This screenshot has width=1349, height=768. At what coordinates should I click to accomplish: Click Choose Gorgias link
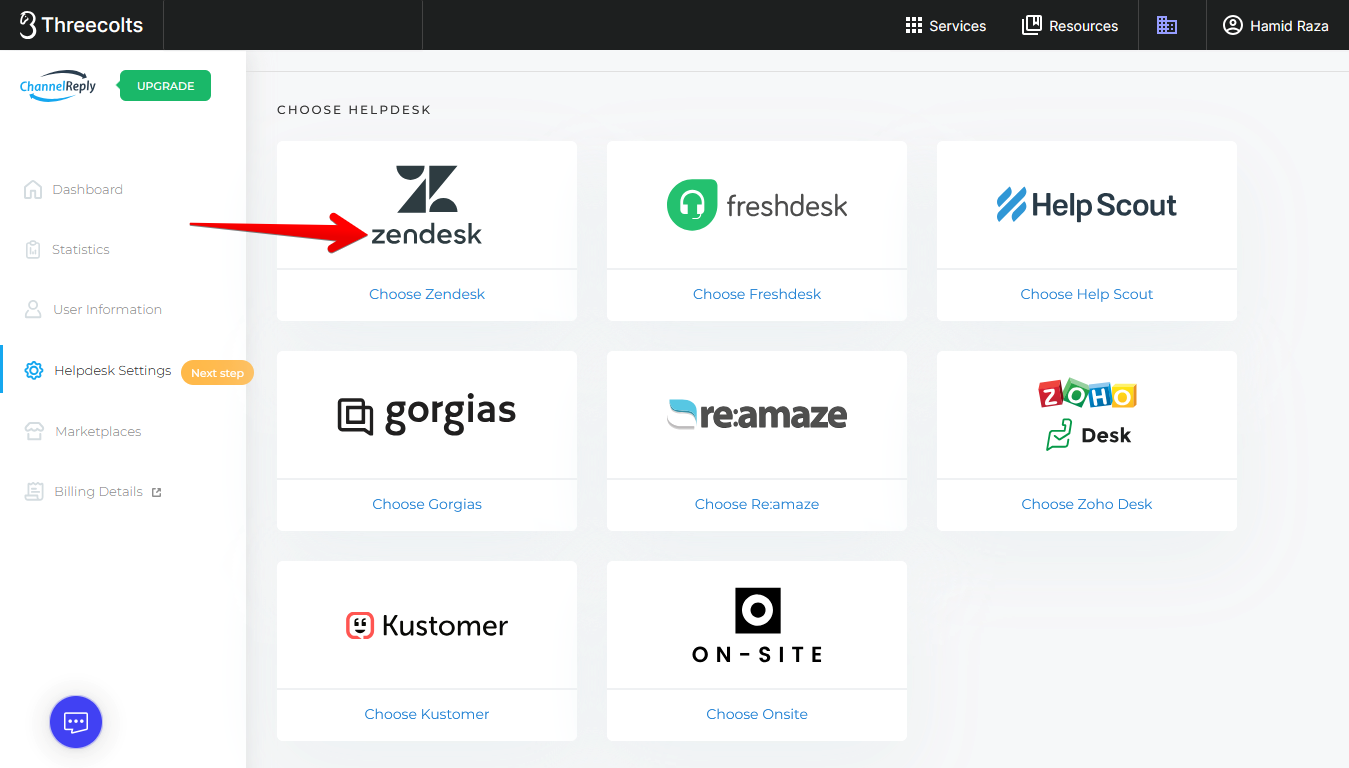click(x=427, y=504)
